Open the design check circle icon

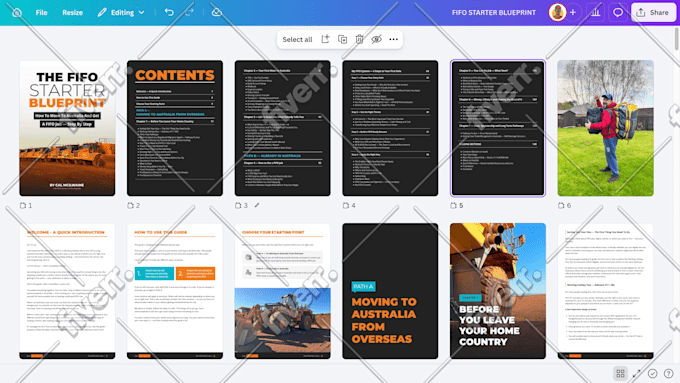652,373
